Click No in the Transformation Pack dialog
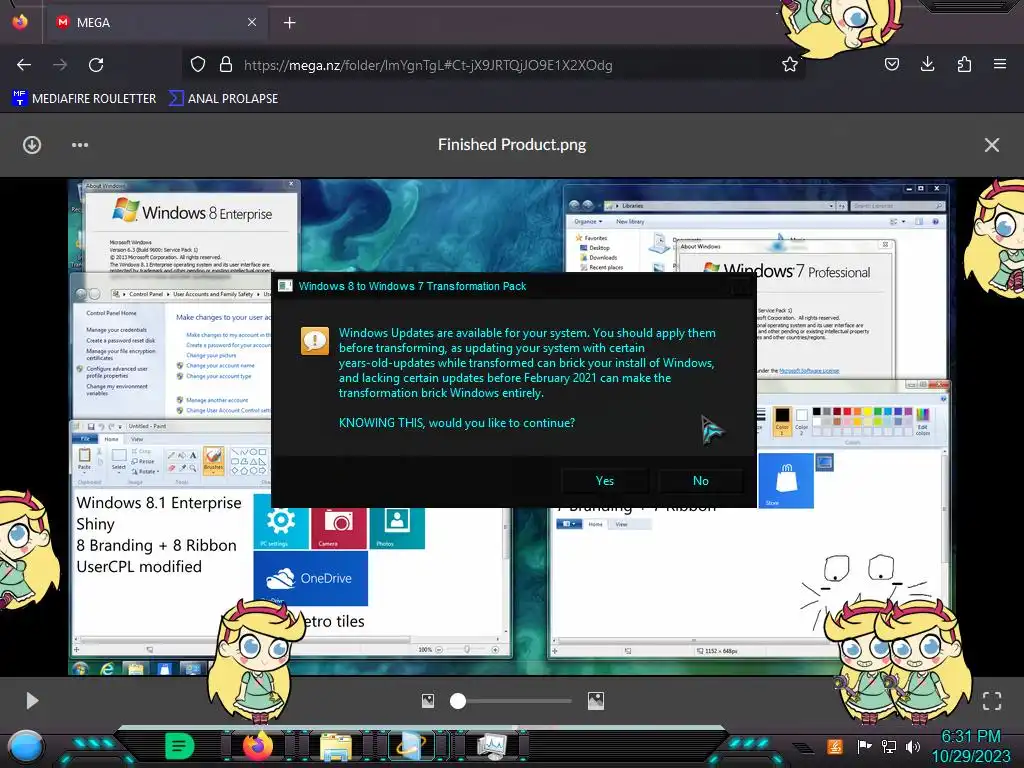 701,481
